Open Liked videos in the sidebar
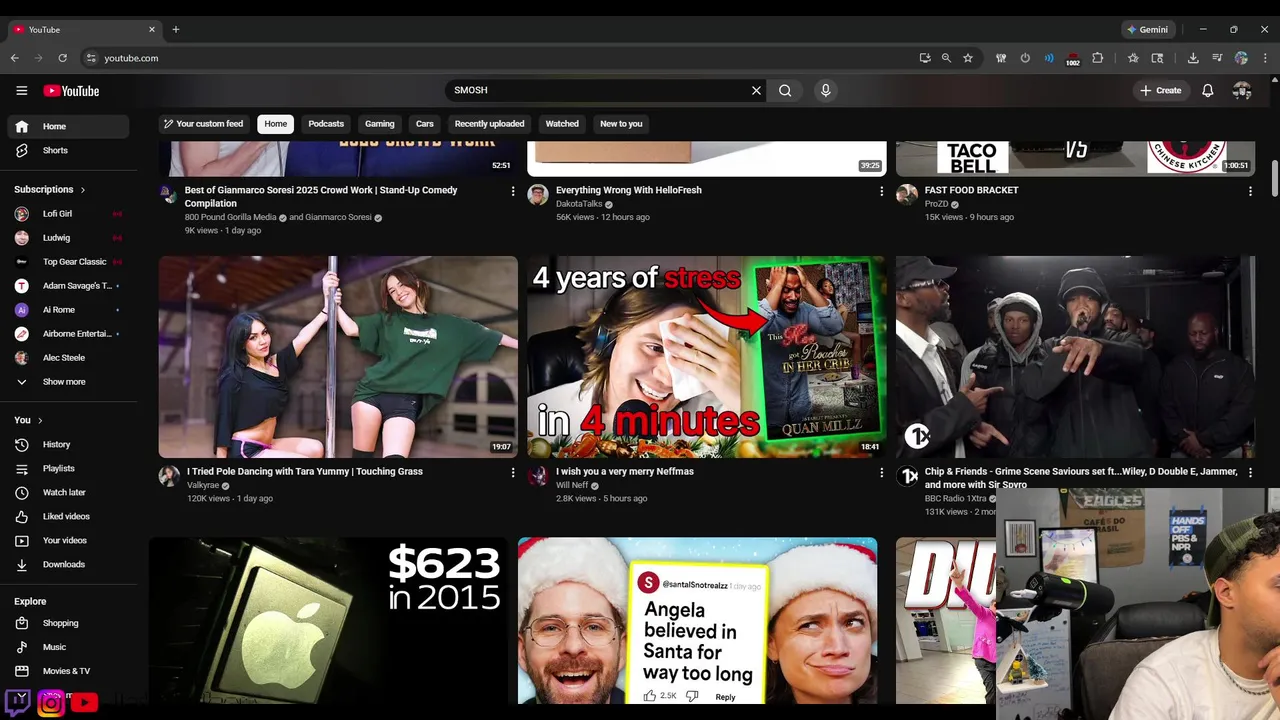 click(68, 516)
